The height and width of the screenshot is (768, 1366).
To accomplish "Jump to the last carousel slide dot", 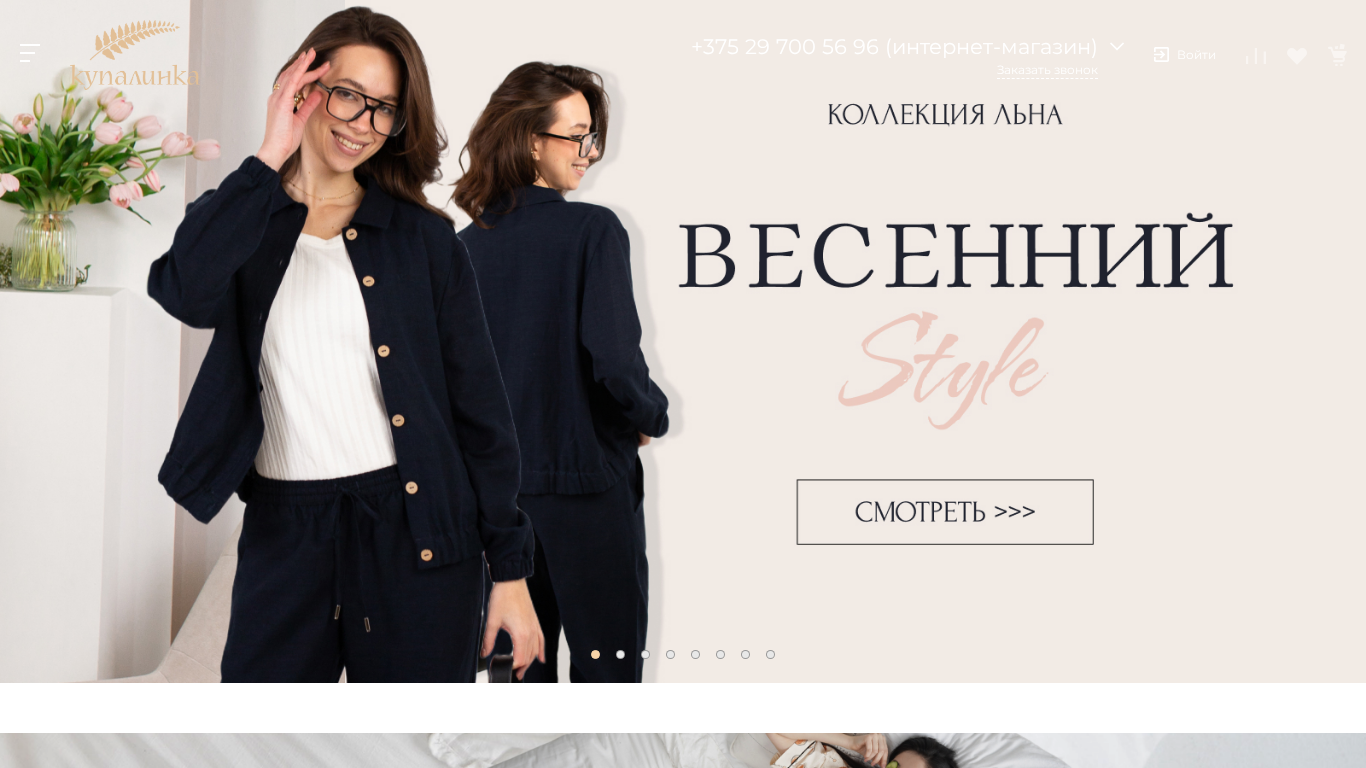I will pos(770,654).
